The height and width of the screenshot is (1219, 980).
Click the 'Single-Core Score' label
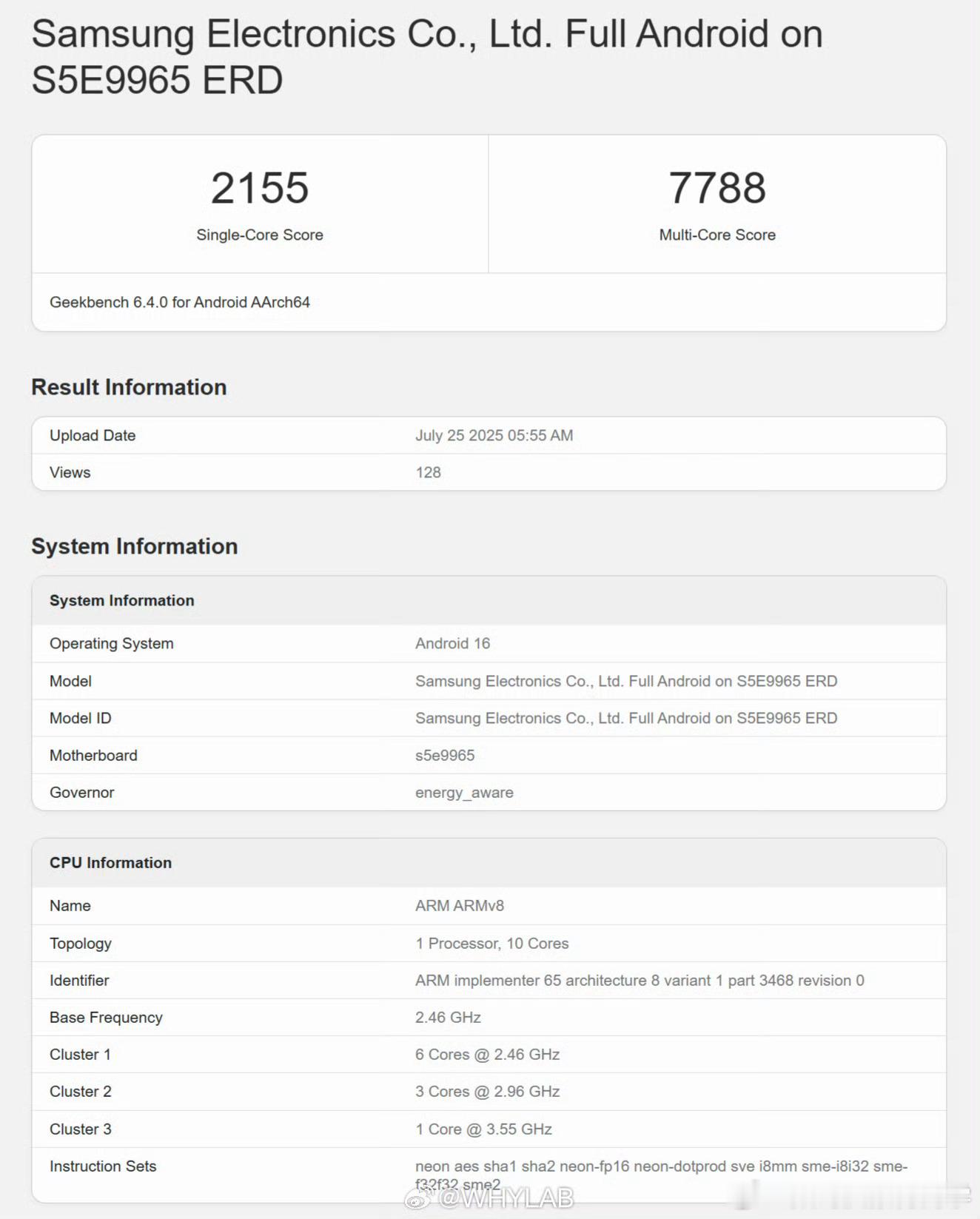click(x=260, y=235)
